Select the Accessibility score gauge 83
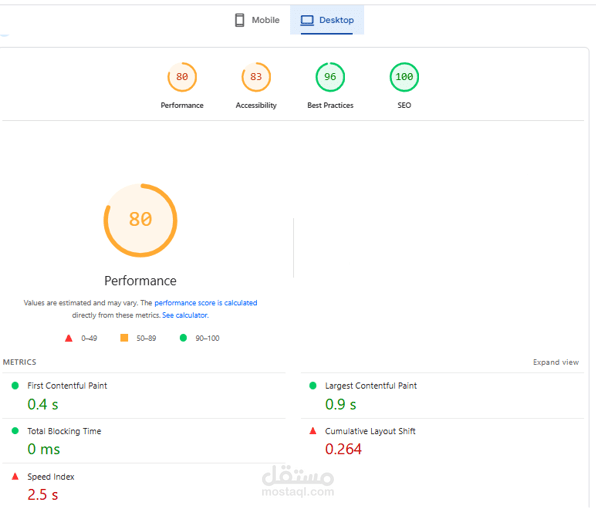596x508 pixels. tap(256, 77)
